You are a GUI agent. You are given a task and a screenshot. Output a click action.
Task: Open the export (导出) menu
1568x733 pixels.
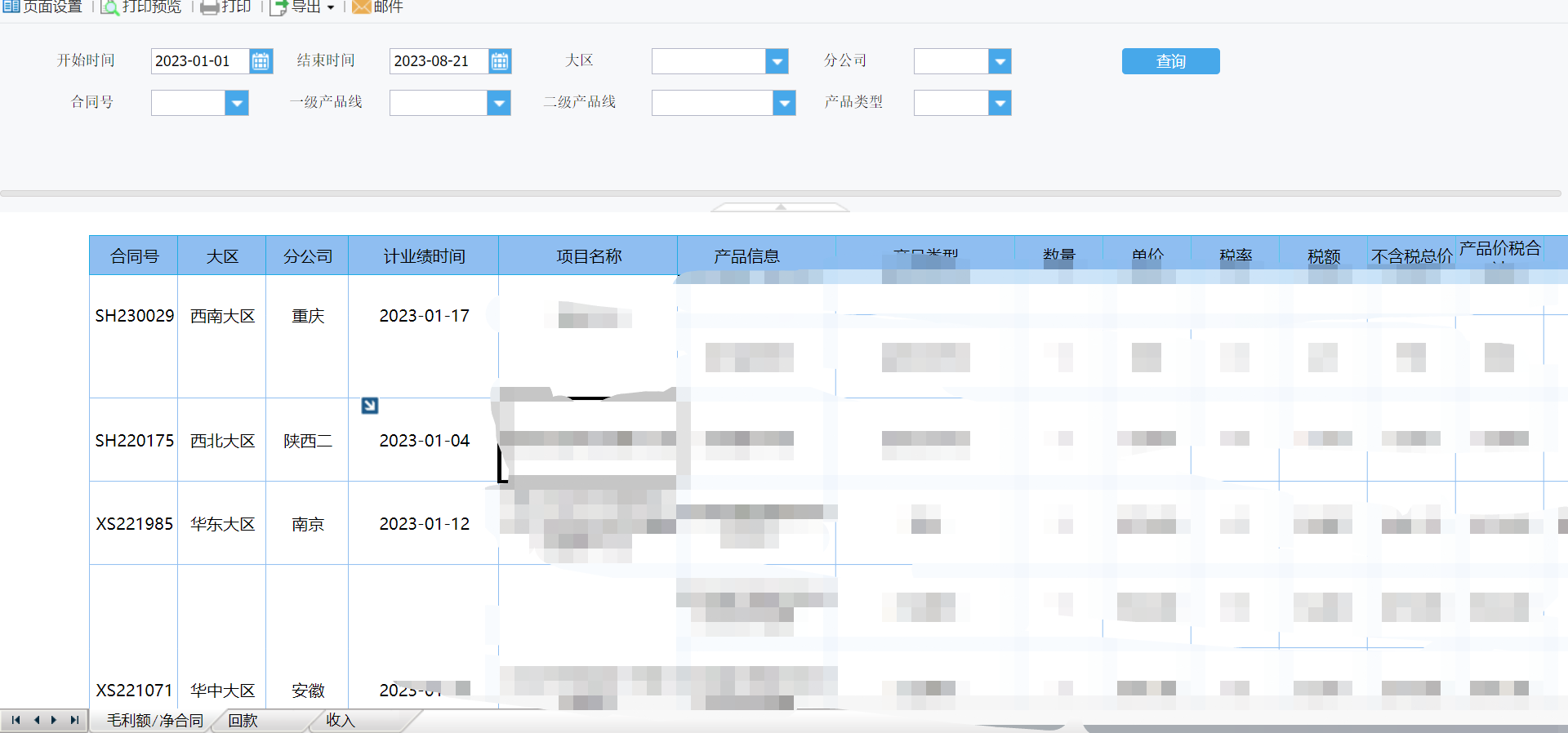click(x=302, y=7)
